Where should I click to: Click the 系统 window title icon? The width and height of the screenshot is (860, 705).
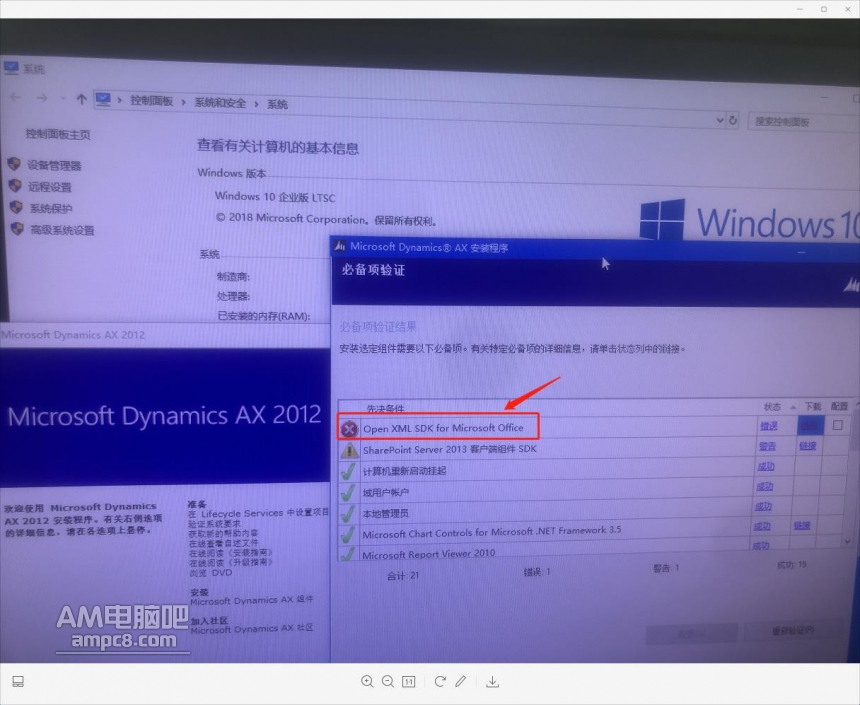click(11, 67)
